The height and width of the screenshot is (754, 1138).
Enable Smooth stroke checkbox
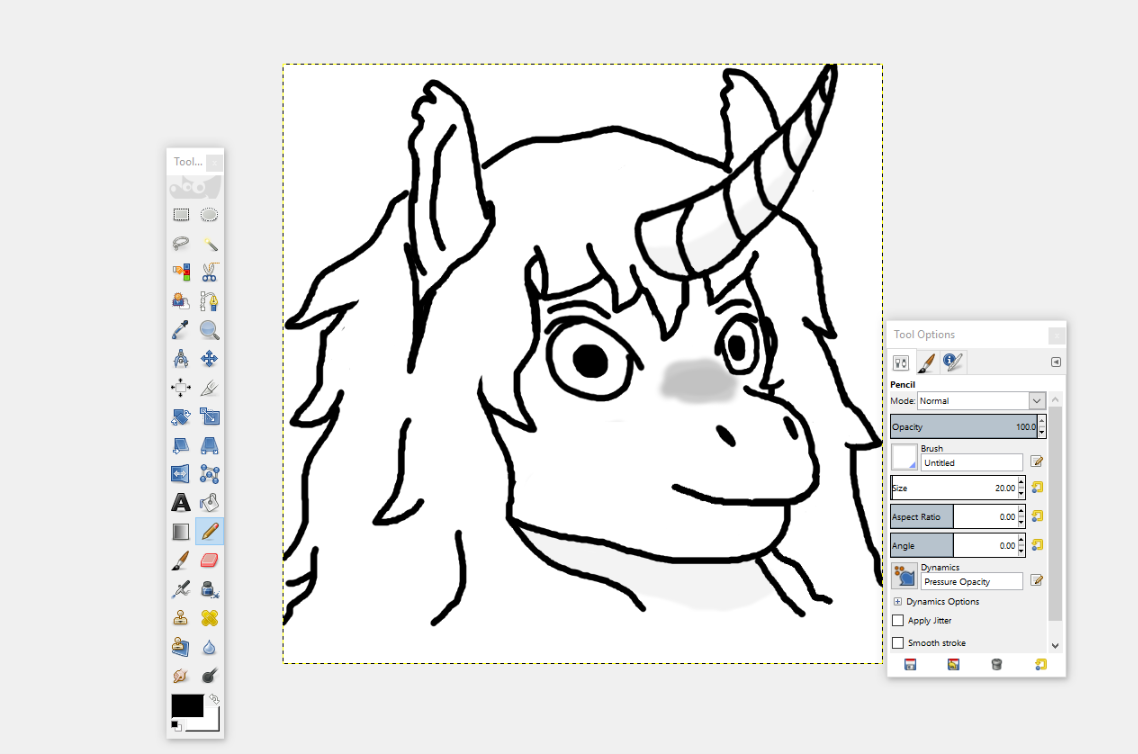898,643
